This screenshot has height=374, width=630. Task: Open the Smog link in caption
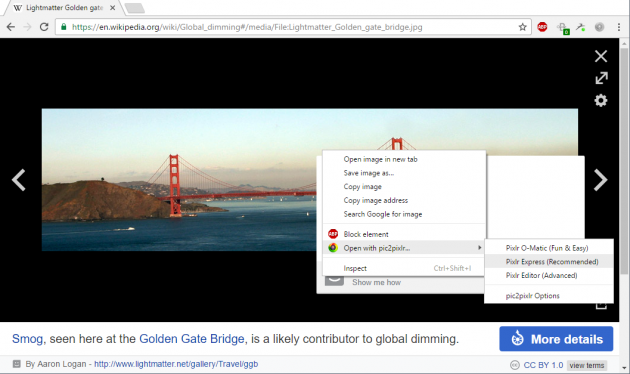pyautogui.click(x=27, y=339)
